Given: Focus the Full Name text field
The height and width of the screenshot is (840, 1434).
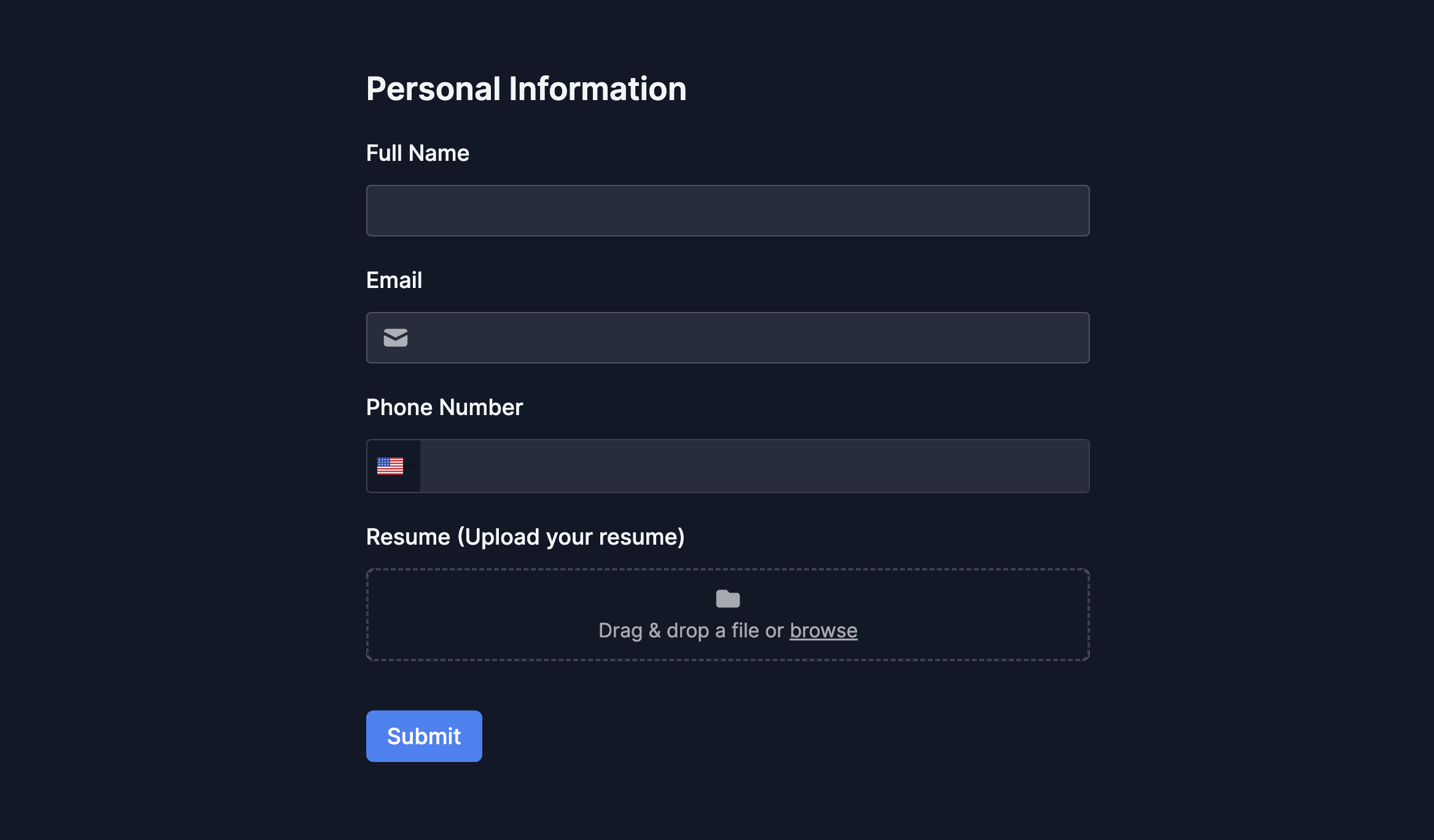Looking at the screenshot, I should coord(727,211).
